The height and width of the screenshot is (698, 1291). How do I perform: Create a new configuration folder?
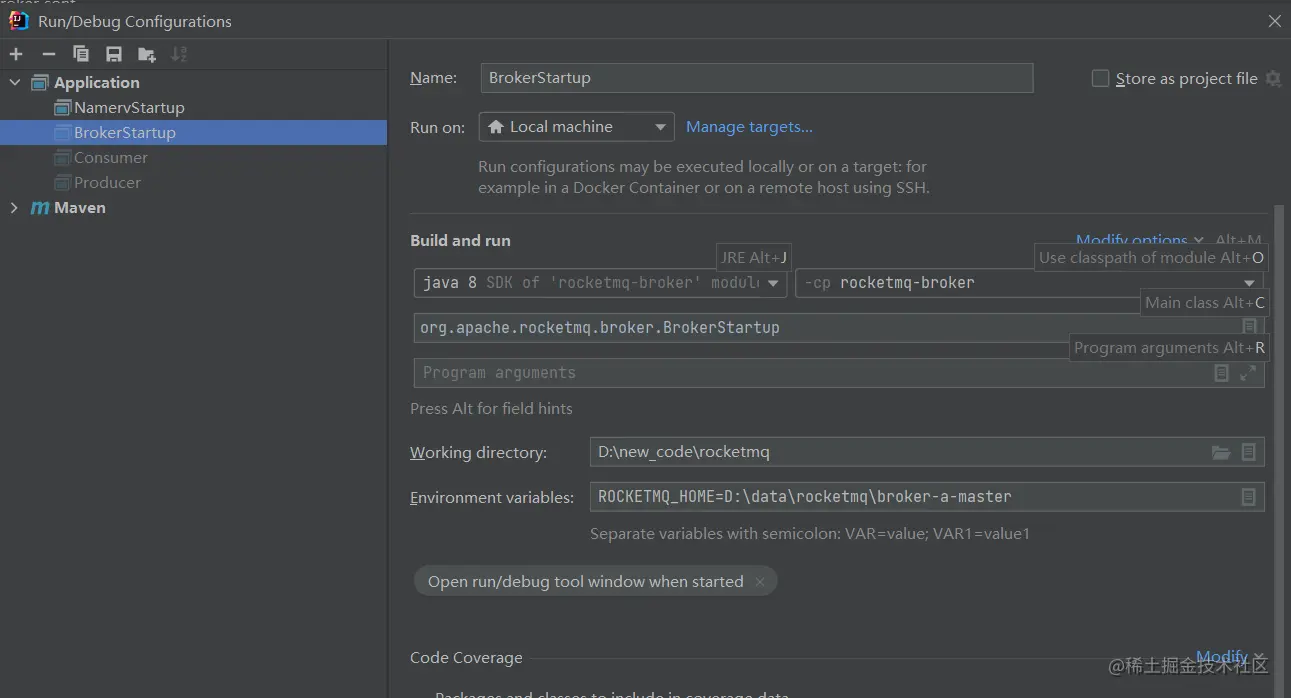coord(147,54)
